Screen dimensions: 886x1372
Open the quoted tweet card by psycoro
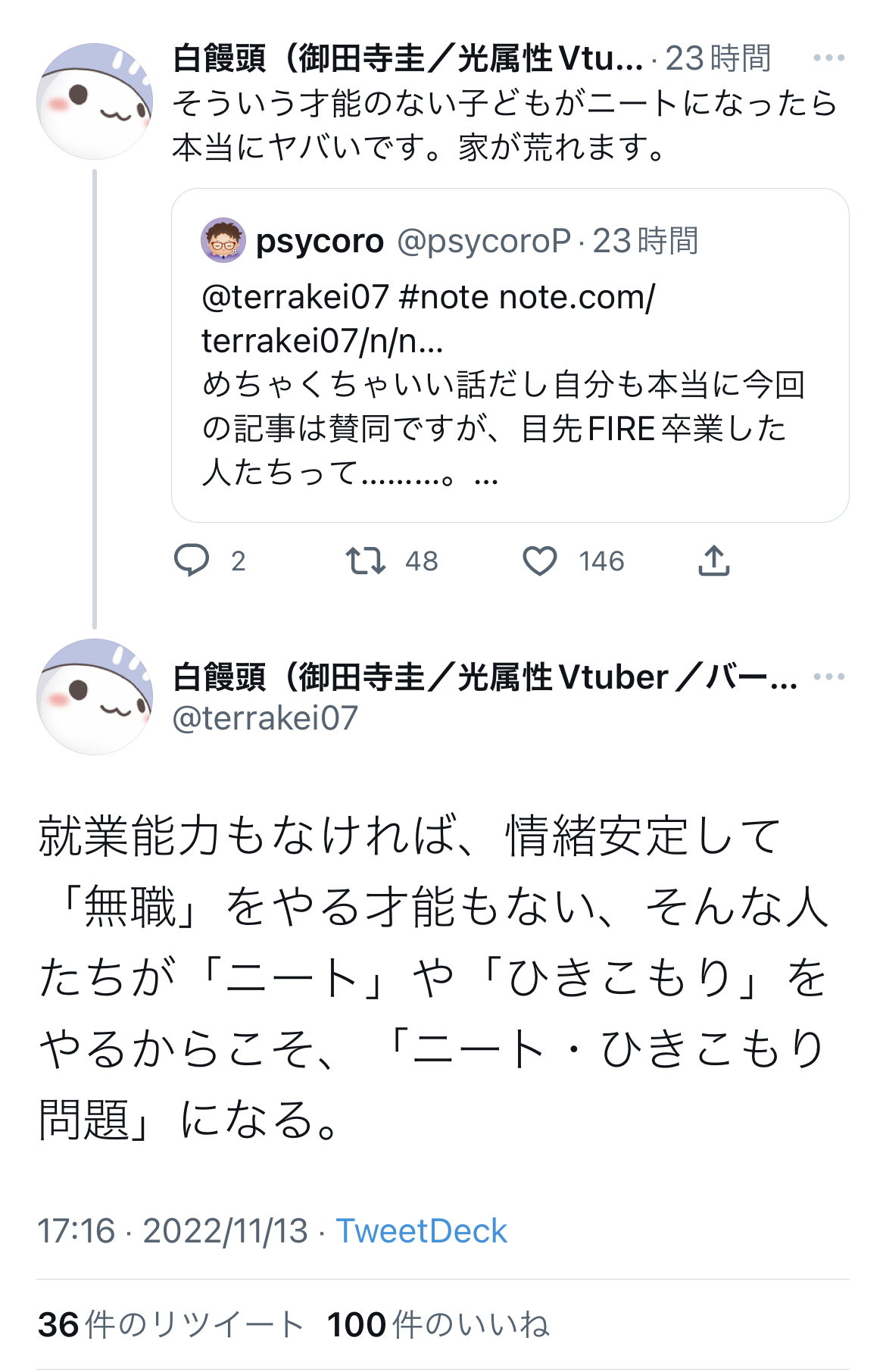pos(510,355)
